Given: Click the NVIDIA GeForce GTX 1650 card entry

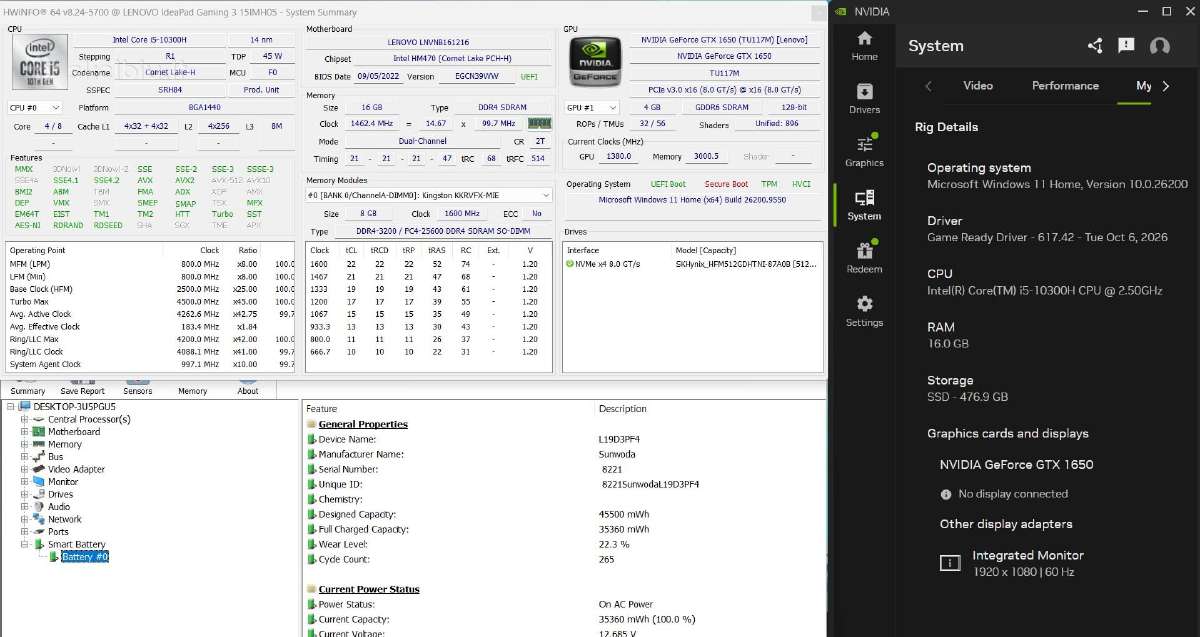Looking at the screenshot, I should point(1016,464).
